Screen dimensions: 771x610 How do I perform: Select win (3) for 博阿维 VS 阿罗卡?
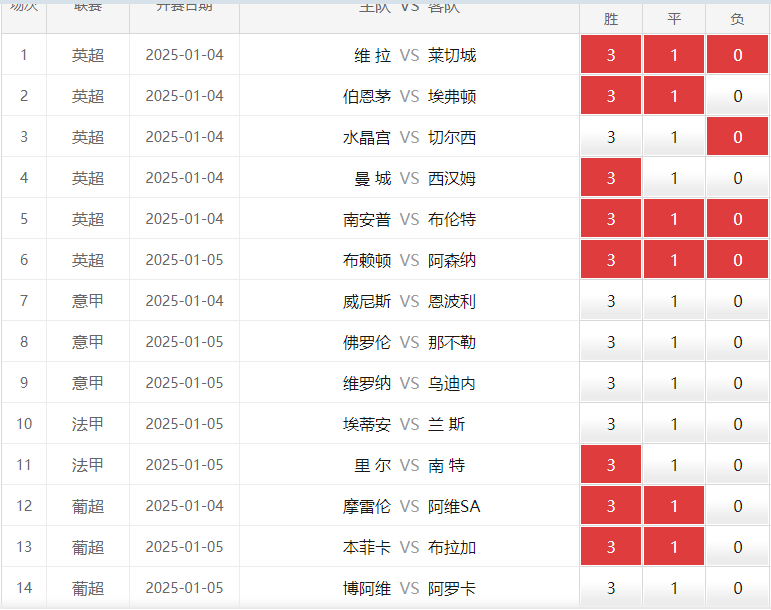click(611, 588)
